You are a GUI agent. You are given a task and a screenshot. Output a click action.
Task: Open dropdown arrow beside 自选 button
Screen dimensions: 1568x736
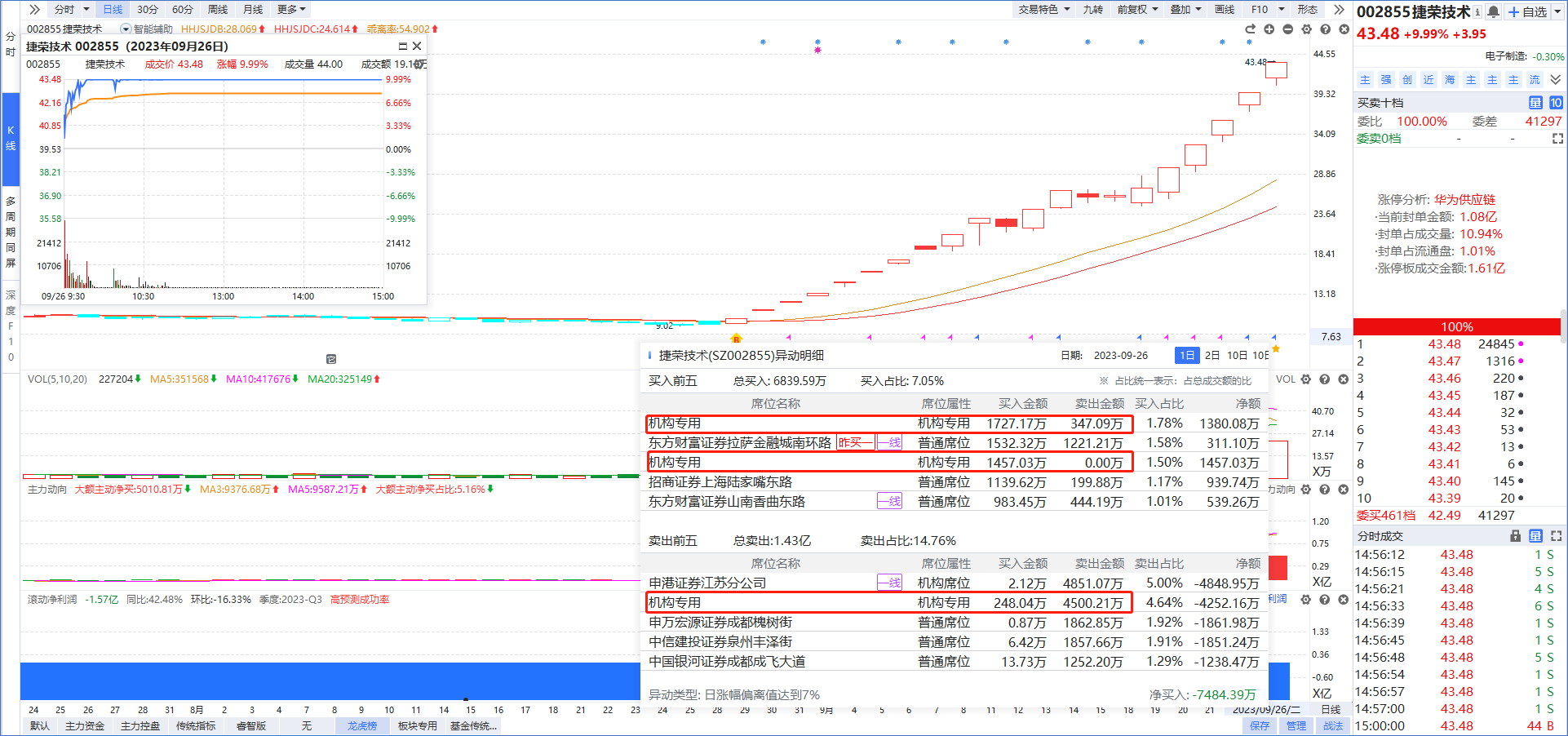point(1557,11)
